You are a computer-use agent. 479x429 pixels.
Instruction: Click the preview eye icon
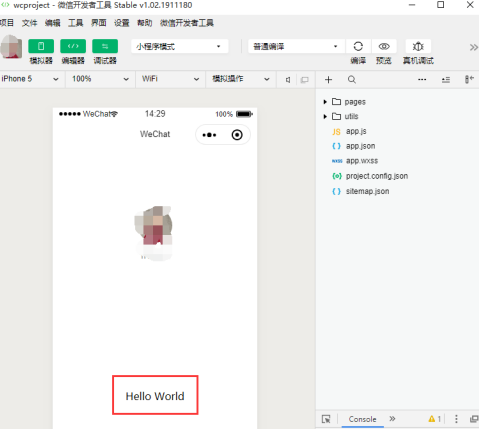coord(384,46)
